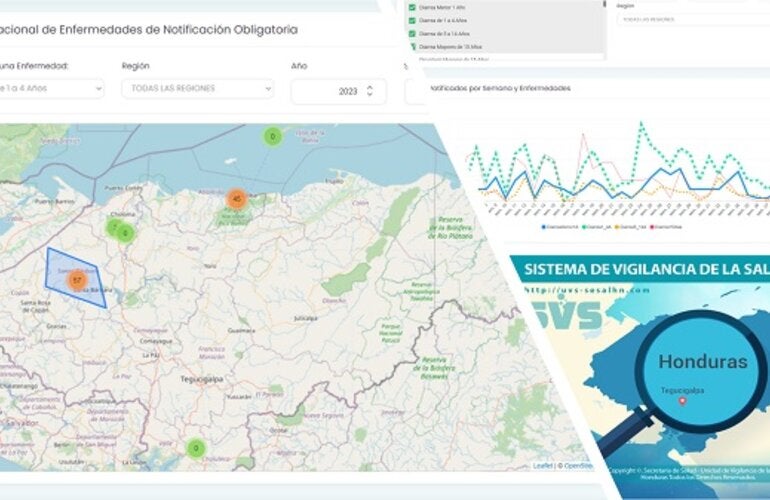Click the La Paz city label on the map
Image resolution: width=770 pixels, height=500 pixels.
click(151, 355)
